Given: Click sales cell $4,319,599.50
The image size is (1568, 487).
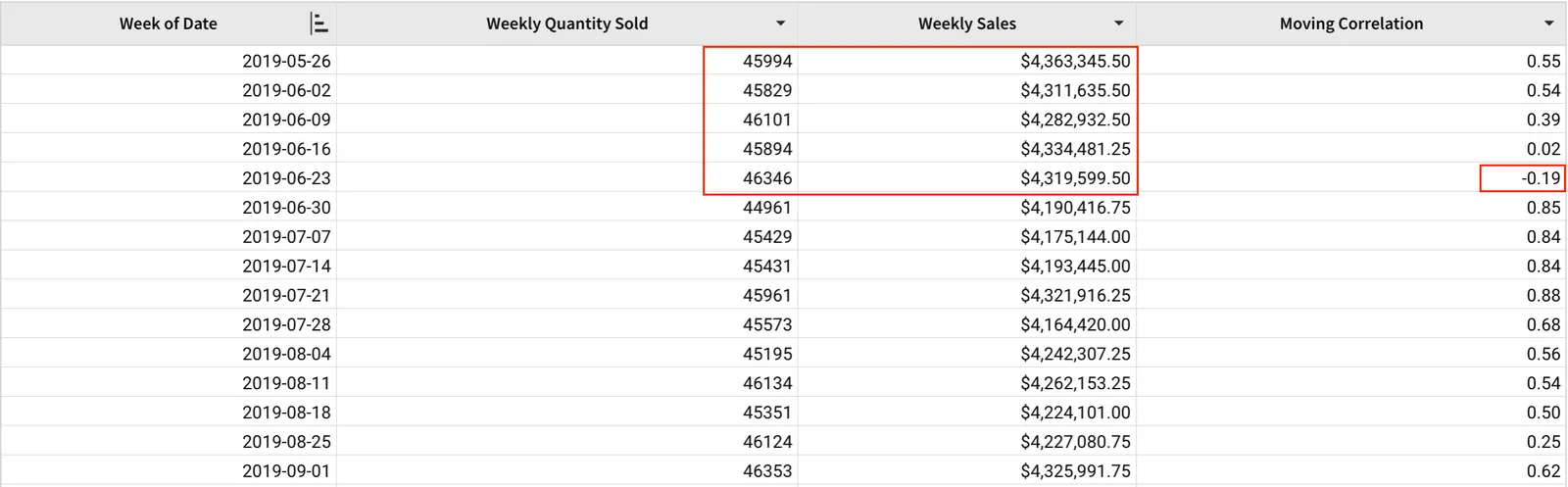Looking at the screenshot, I should coord(967,178).
